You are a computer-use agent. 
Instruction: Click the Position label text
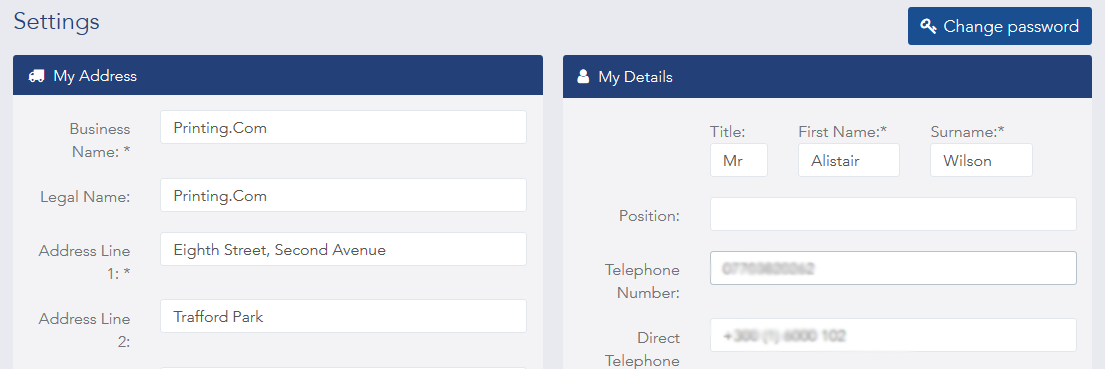649,216
